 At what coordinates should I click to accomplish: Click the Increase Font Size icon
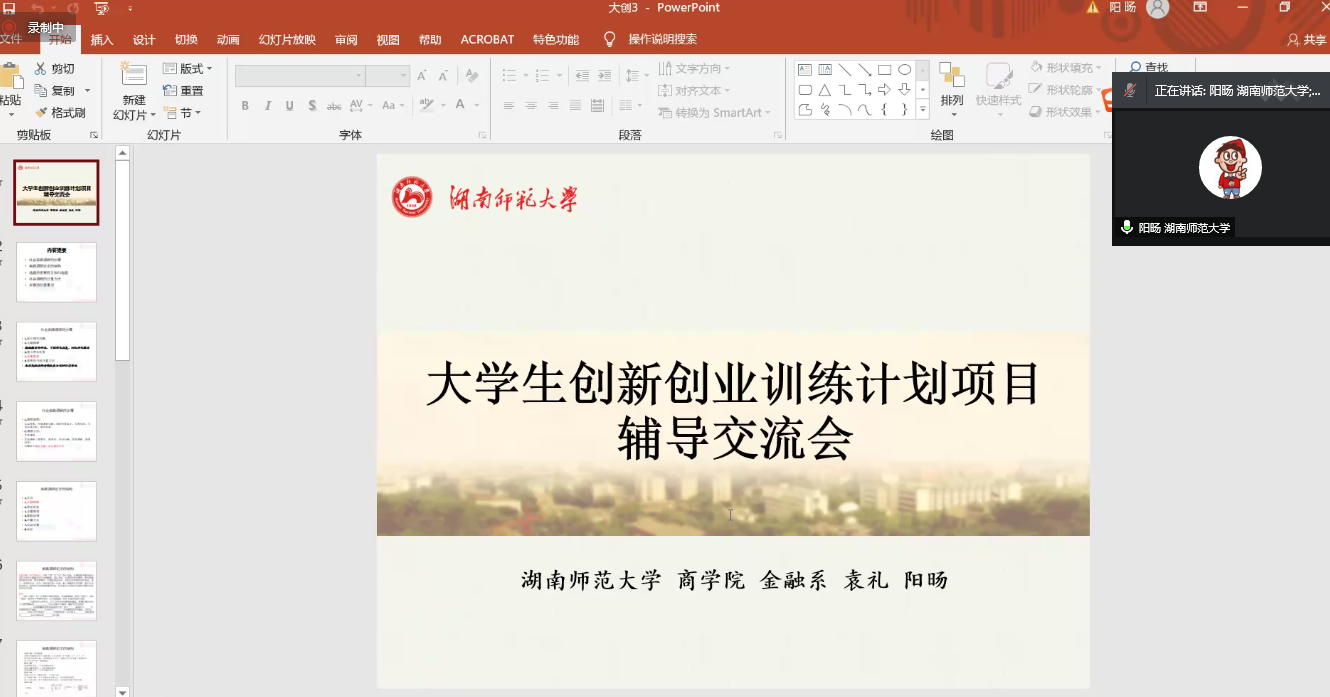(422, 76)
